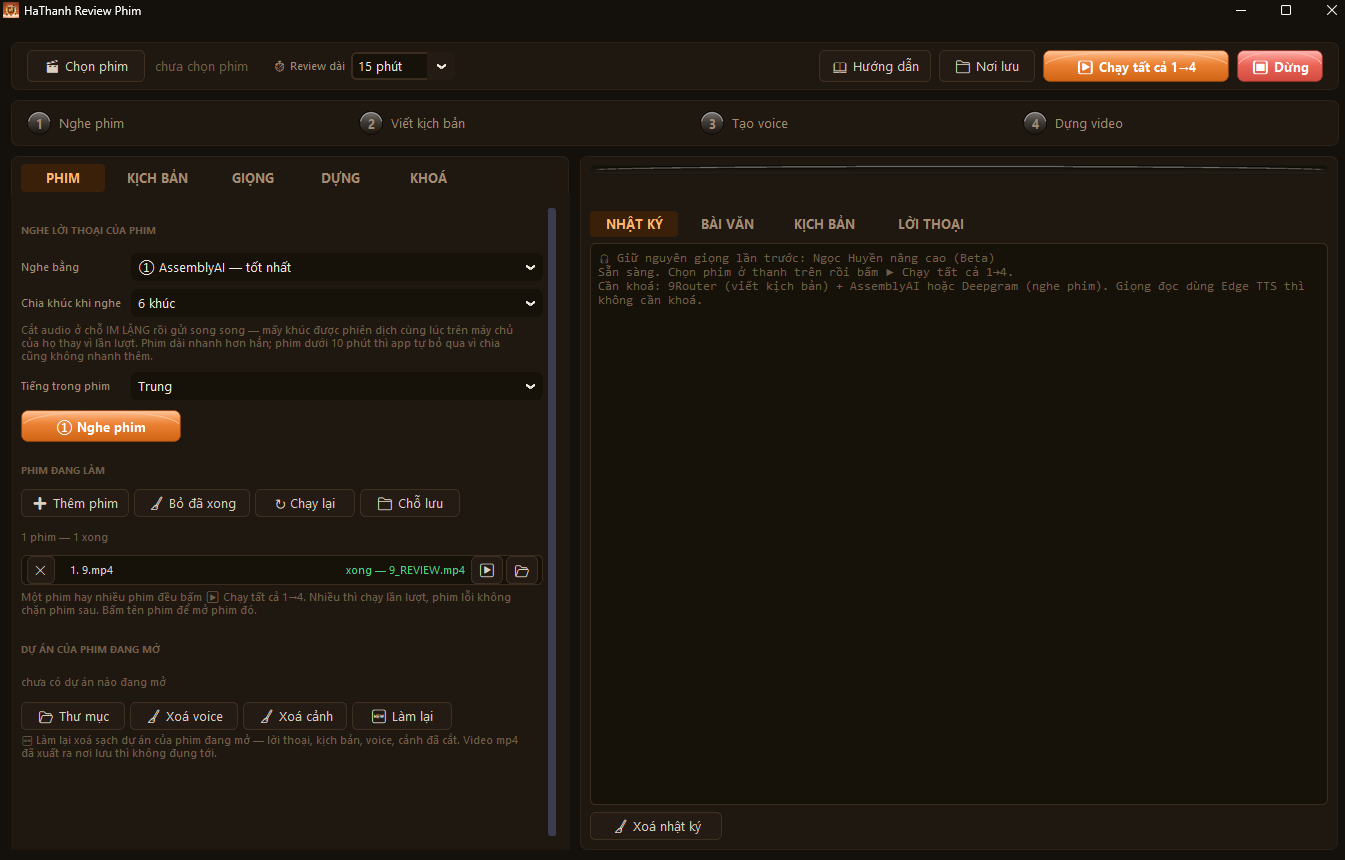
Task: Select step 1 Nghe phim in progress bar
Action: point(78,123)
